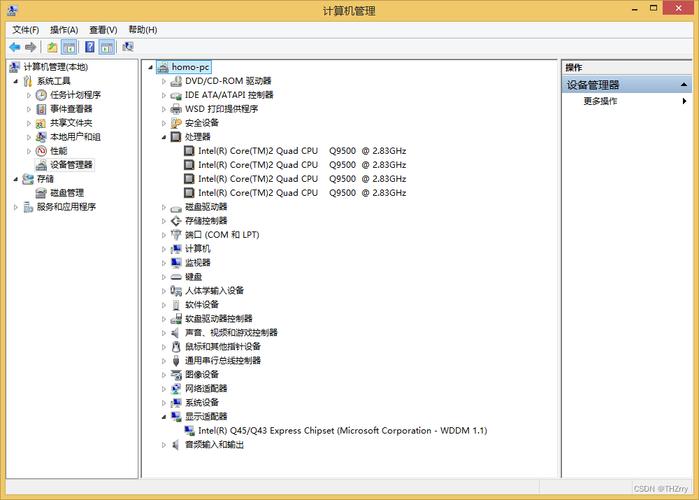Screen dimensions: 699x500
Task: Click the 本地用户和组 icon
Action: 41,137
